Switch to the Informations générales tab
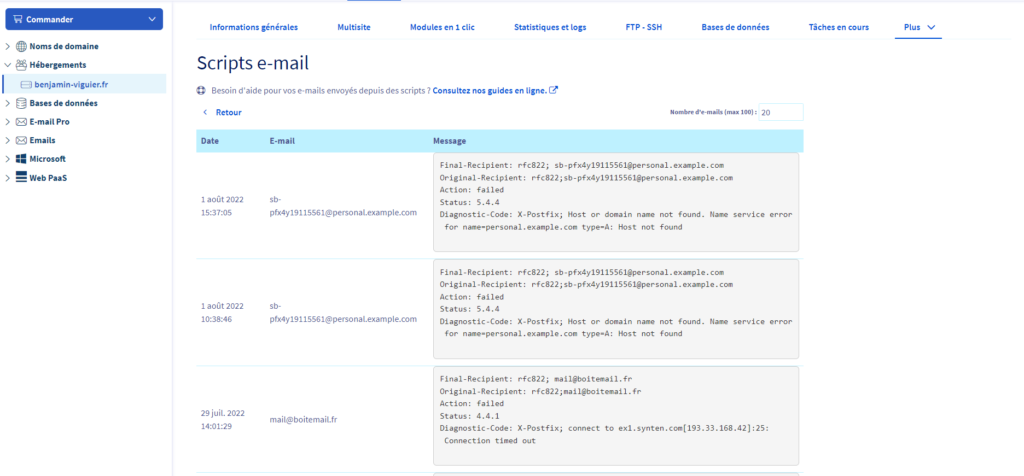This screenshot has height=476, width=1024. coord(252,27)
